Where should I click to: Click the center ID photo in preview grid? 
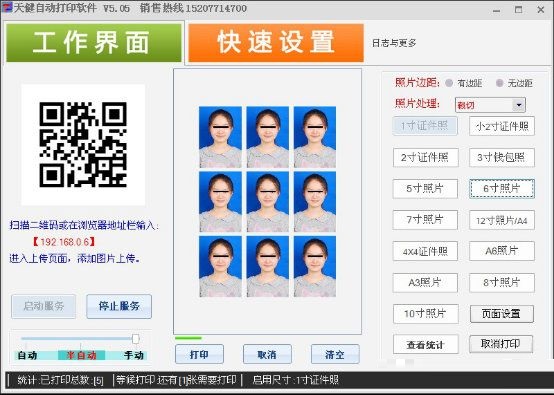click(x=267, y=202)
